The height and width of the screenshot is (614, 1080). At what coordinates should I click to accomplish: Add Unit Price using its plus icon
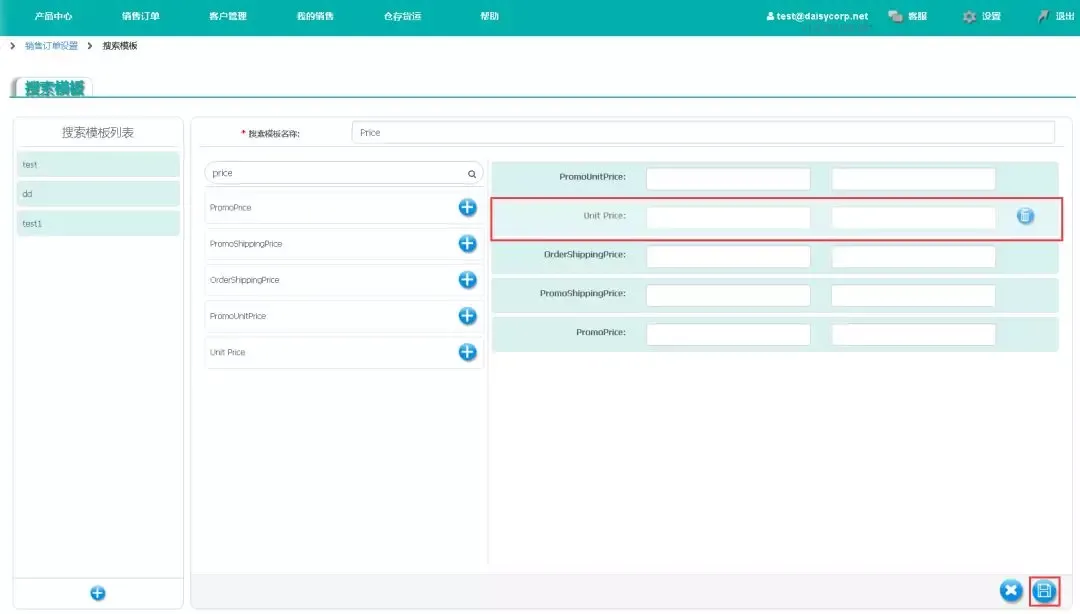click(467, 352)
